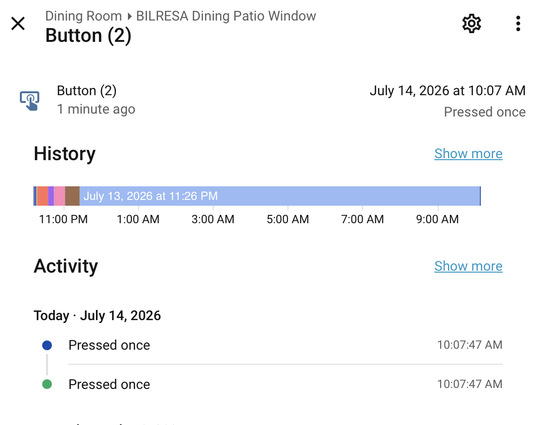The image size is (542, 425).
Task: Open entity settings gear
Action: point(471,24)
